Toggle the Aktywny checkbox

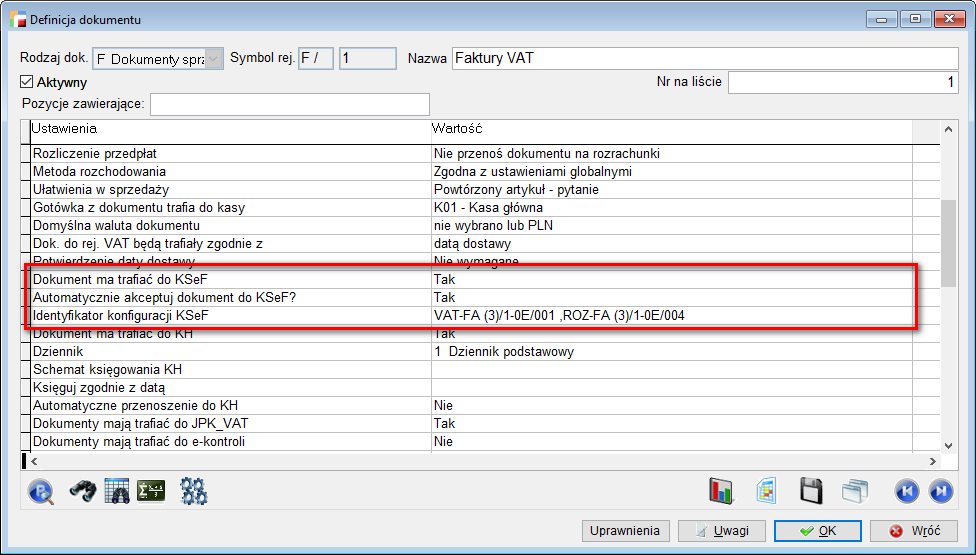(27, 82)
